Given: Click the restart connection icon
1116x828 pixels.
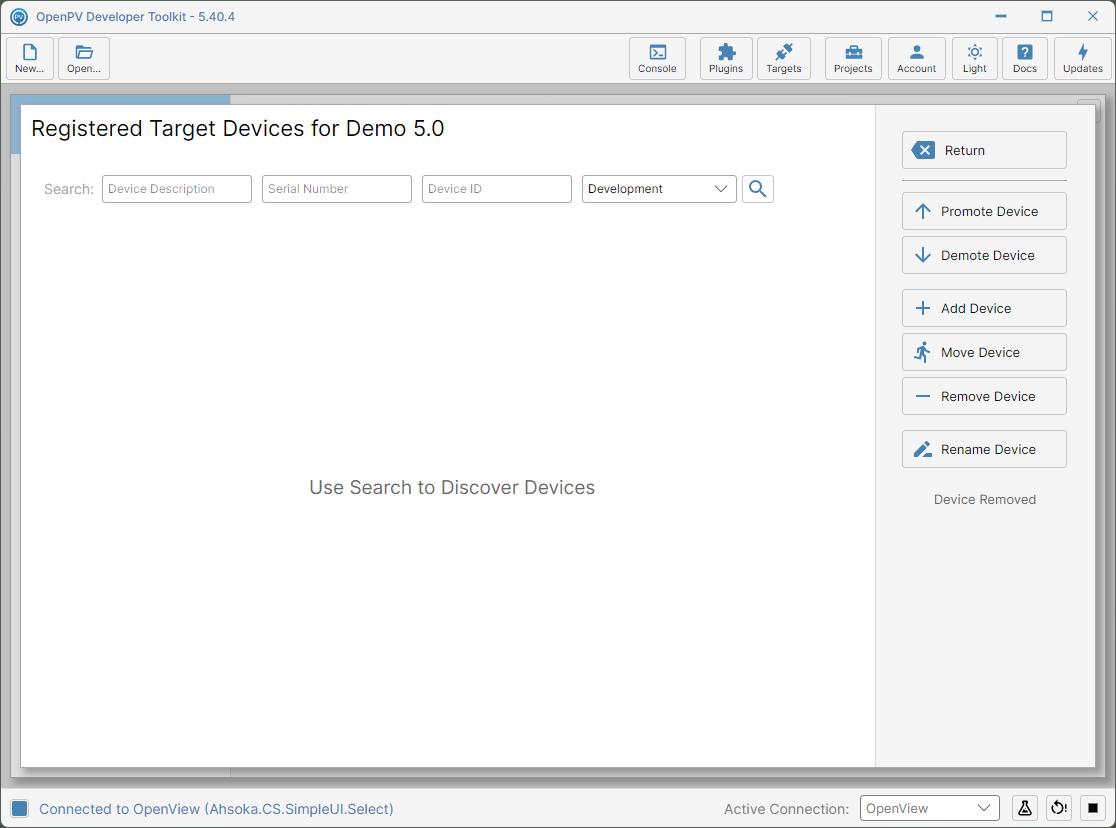Looking at the screenshot, I should coord(1058,808).
